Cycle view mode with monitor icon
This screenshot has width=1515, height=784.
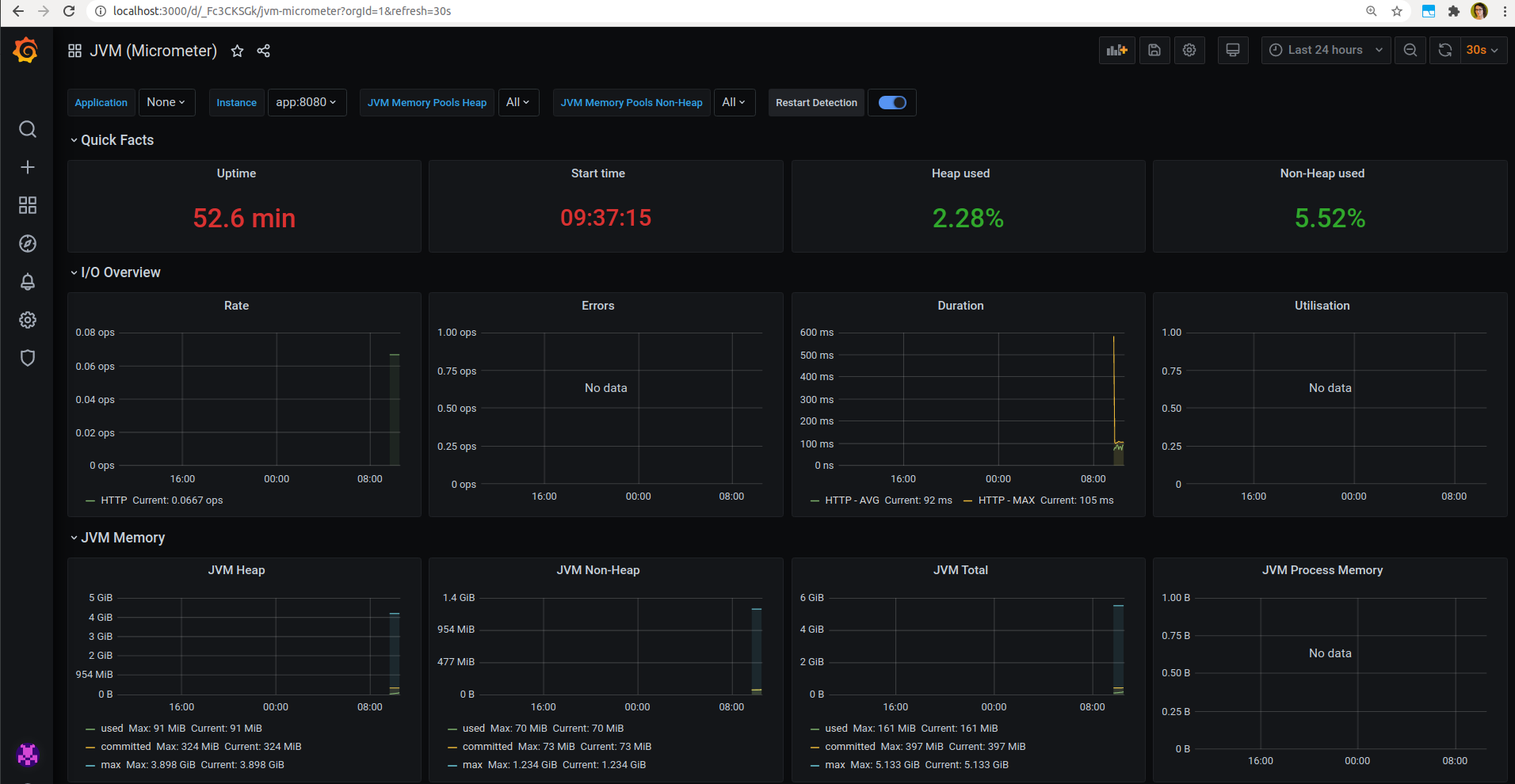pos(1233,50)
